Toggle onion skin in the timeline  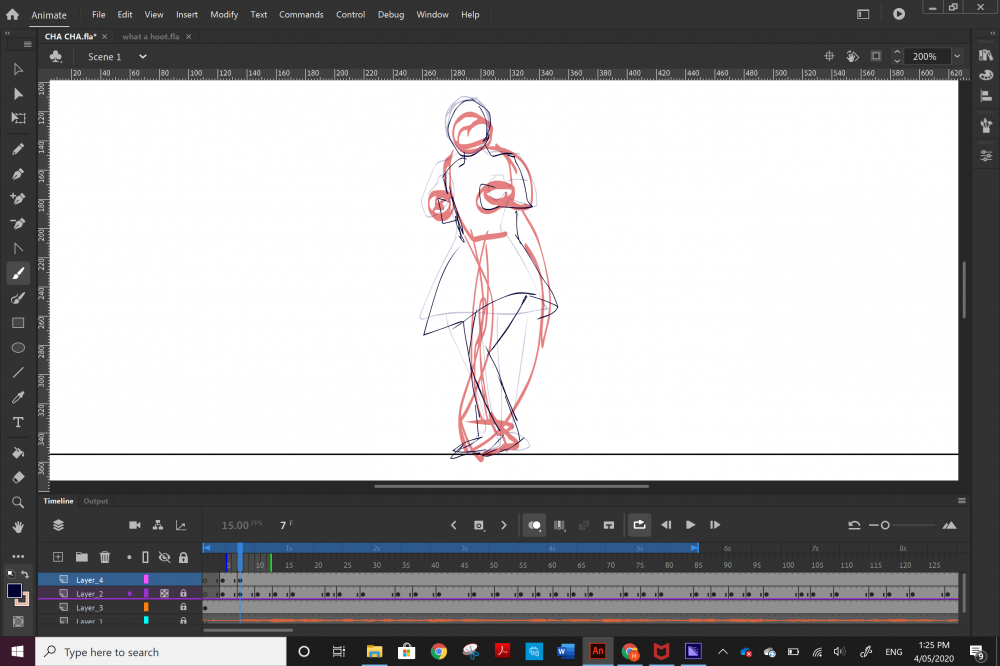tap(535, 525)
